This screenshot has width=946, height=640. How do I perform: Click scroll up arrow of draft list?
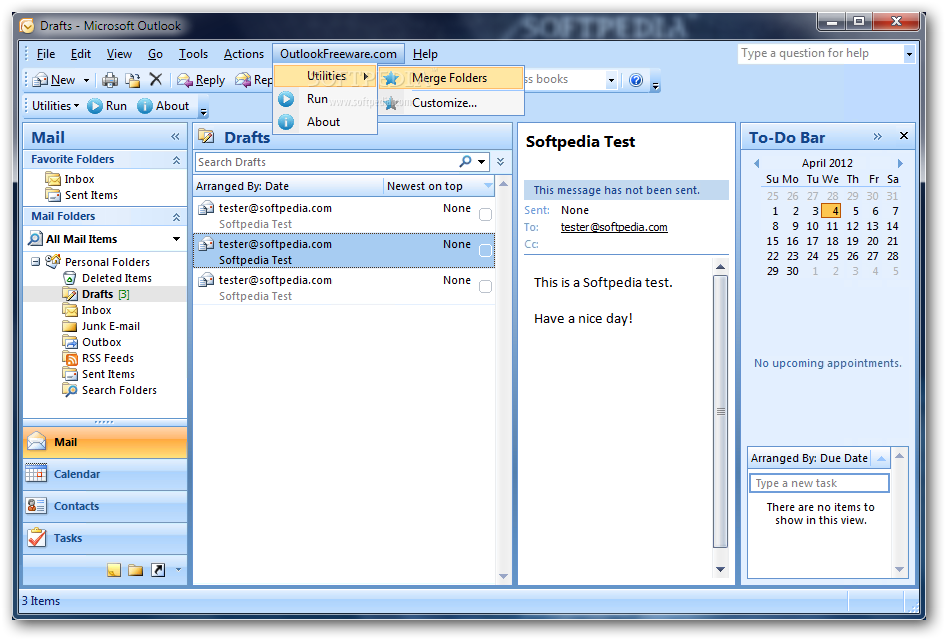[503, 184]
